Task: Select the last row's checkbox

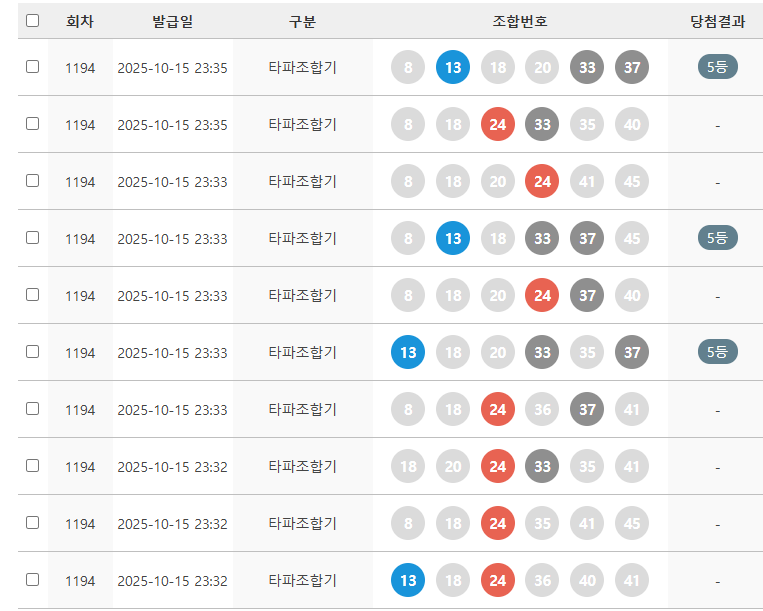Action: click(33, 580)
